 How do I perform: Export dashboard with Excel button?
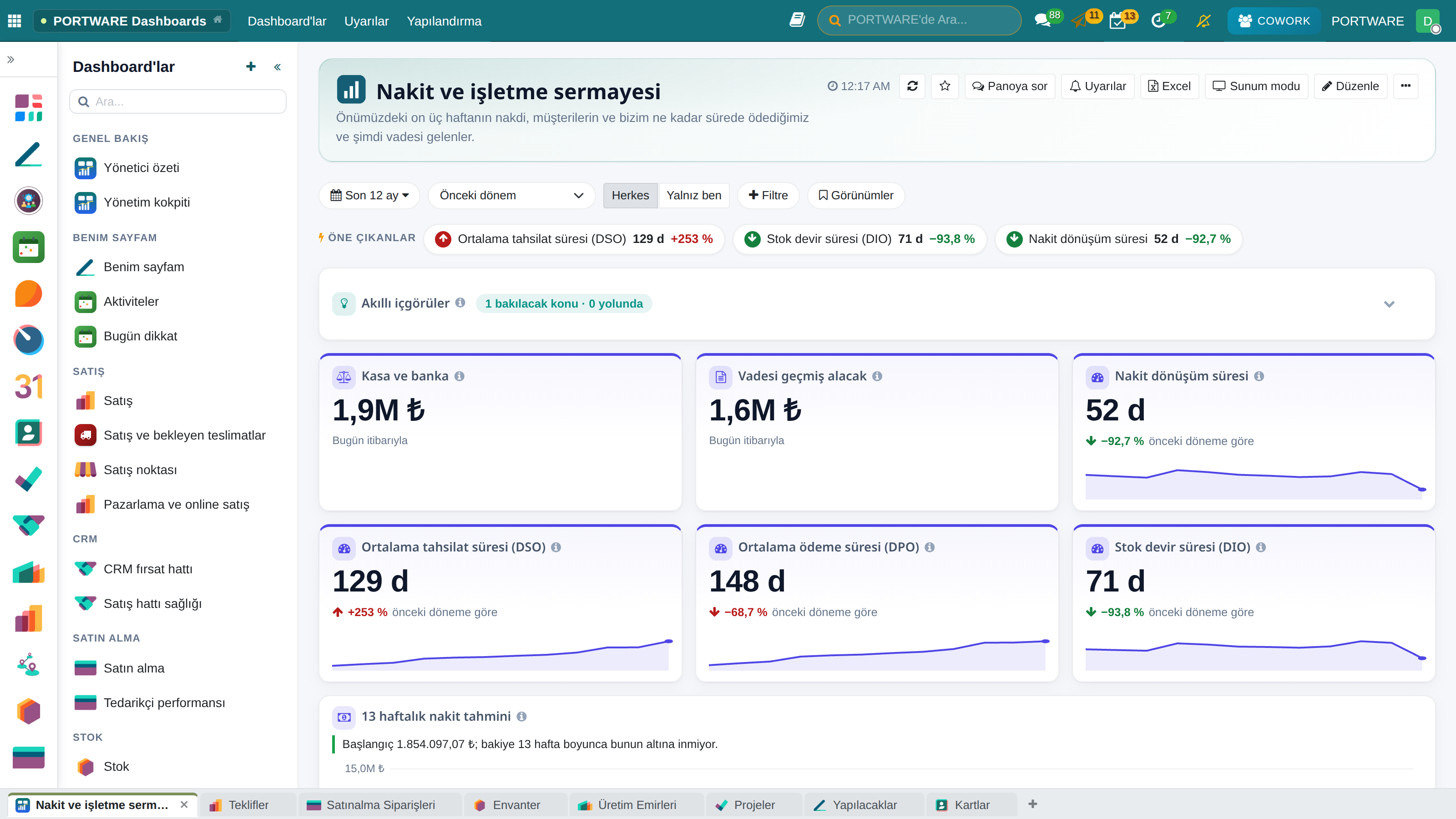point(1169,86)
